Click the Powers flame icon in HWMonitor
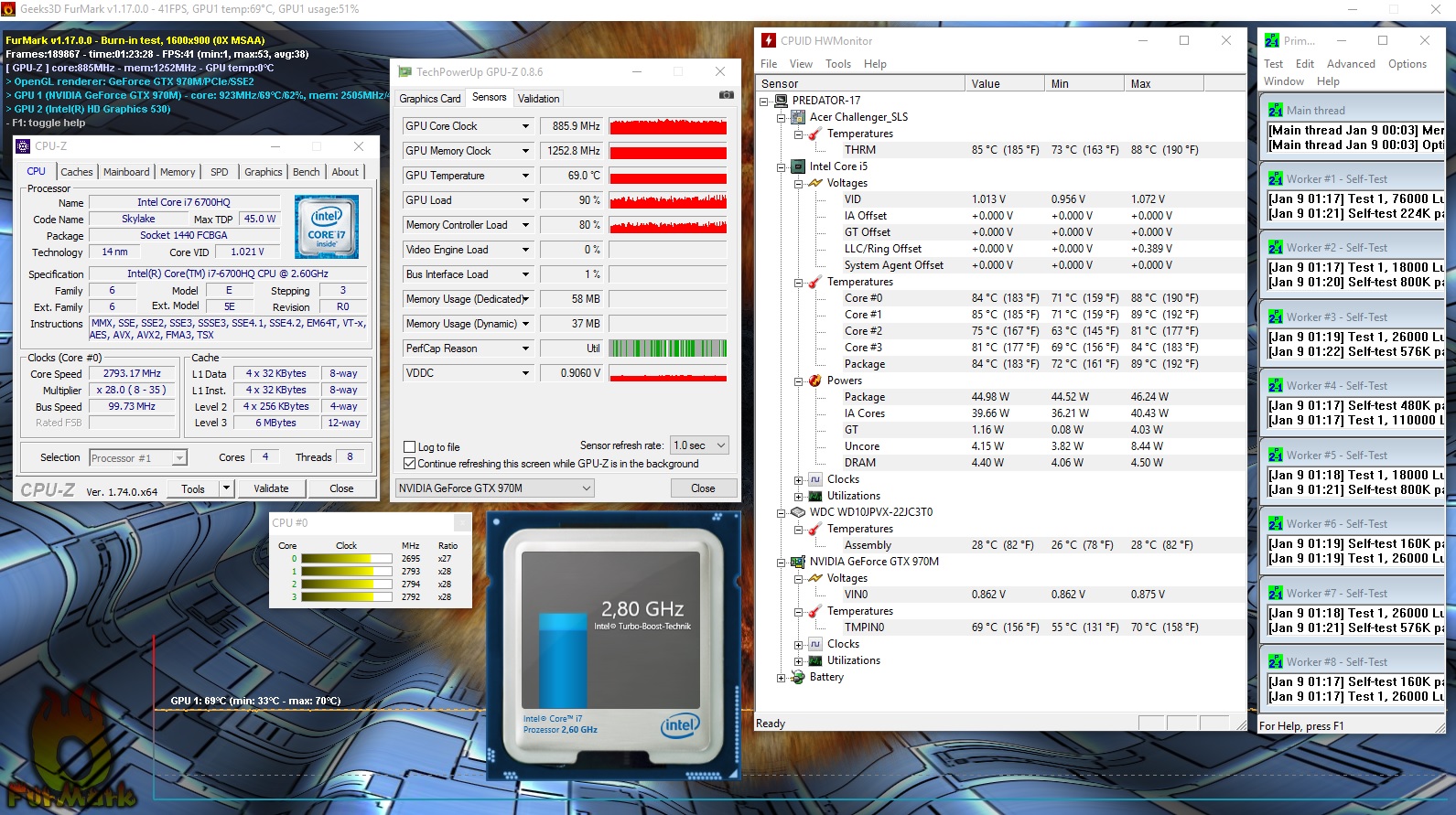The height and width of the screenshot is (815, 1456). coord(815,381)
